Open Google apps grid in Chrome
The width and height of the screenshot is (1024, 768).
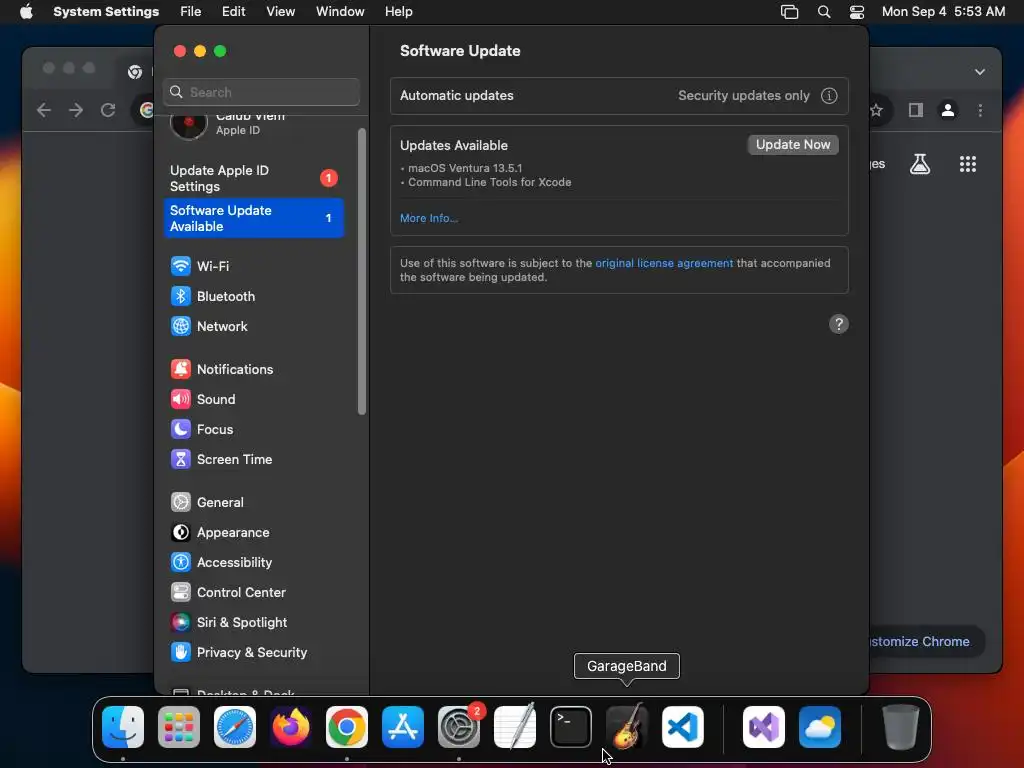pyautogui.click(x=968, y=164)
